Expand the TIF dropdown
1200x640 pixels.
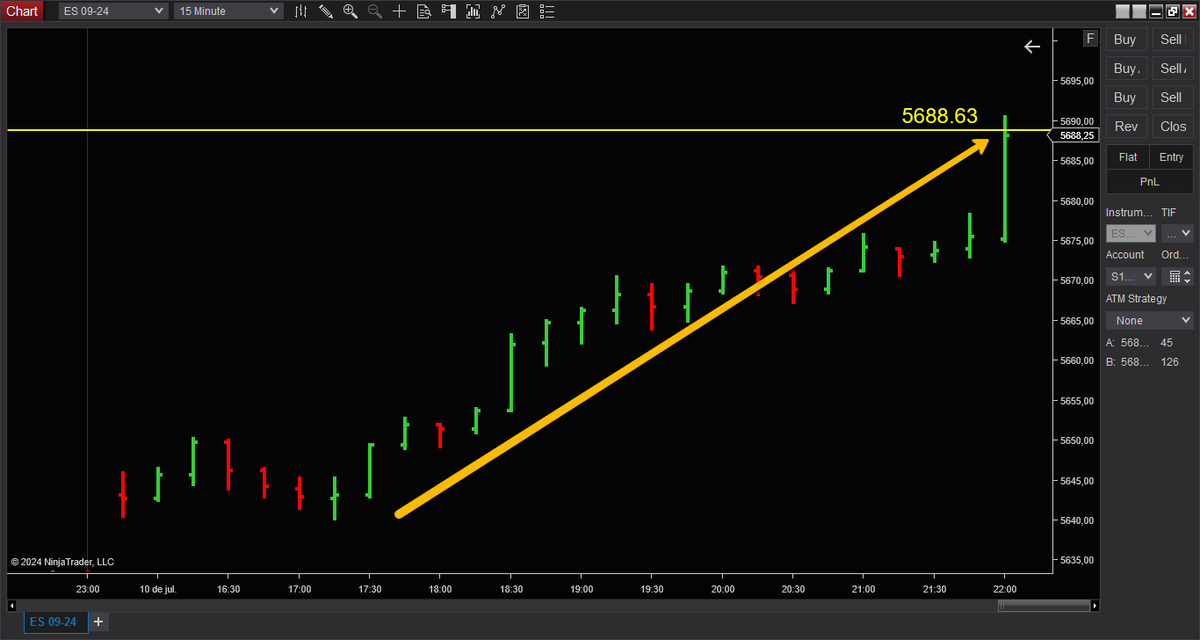pos(1177,233)
